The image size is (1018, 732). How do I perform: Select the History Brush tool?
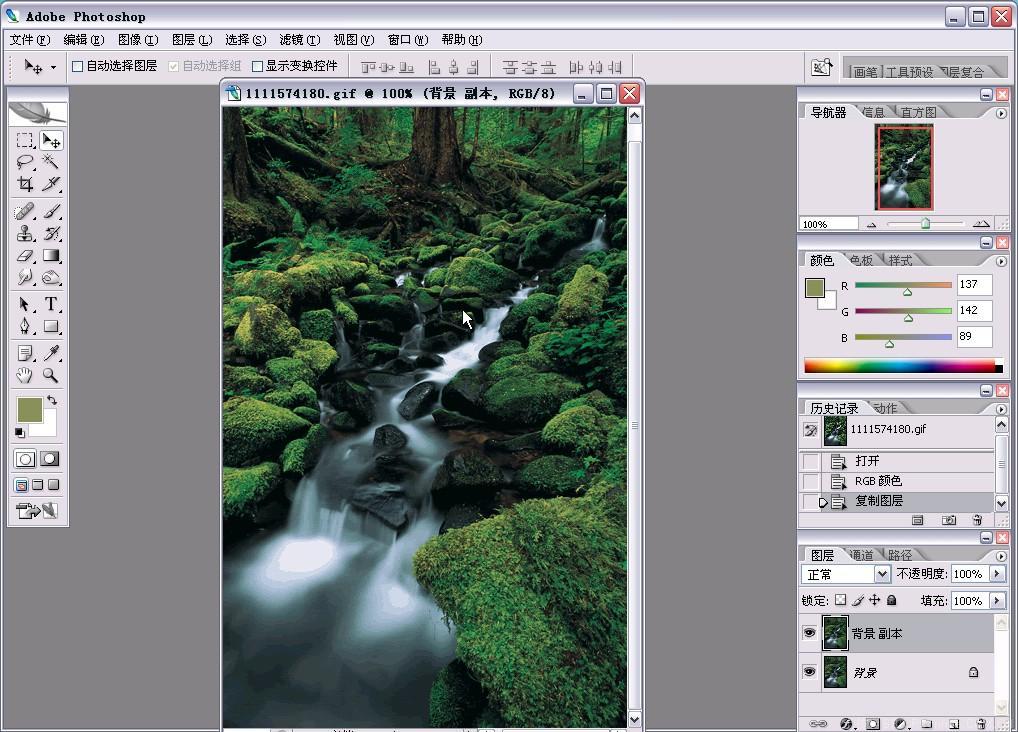[51, 233]
